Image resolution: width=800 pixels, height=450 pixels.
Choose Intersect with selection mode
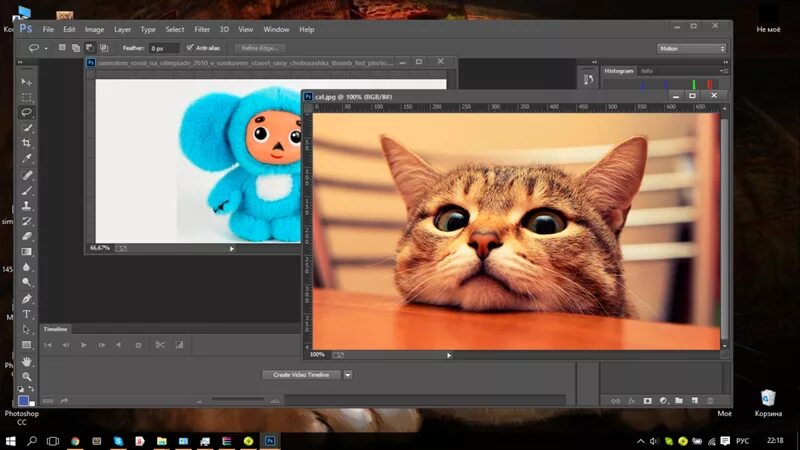tap(104, 47)
